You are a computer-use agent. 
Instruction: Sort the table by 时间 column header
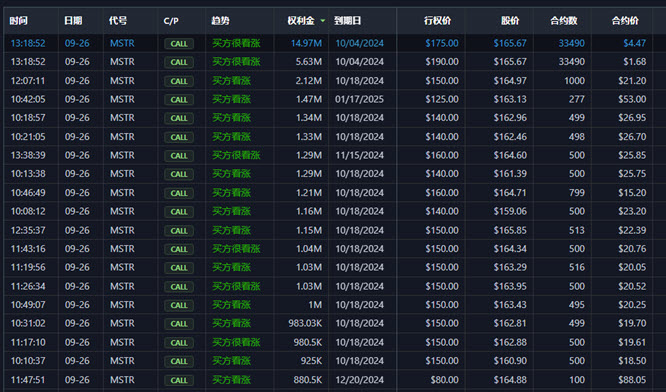(x=18, y=20)
